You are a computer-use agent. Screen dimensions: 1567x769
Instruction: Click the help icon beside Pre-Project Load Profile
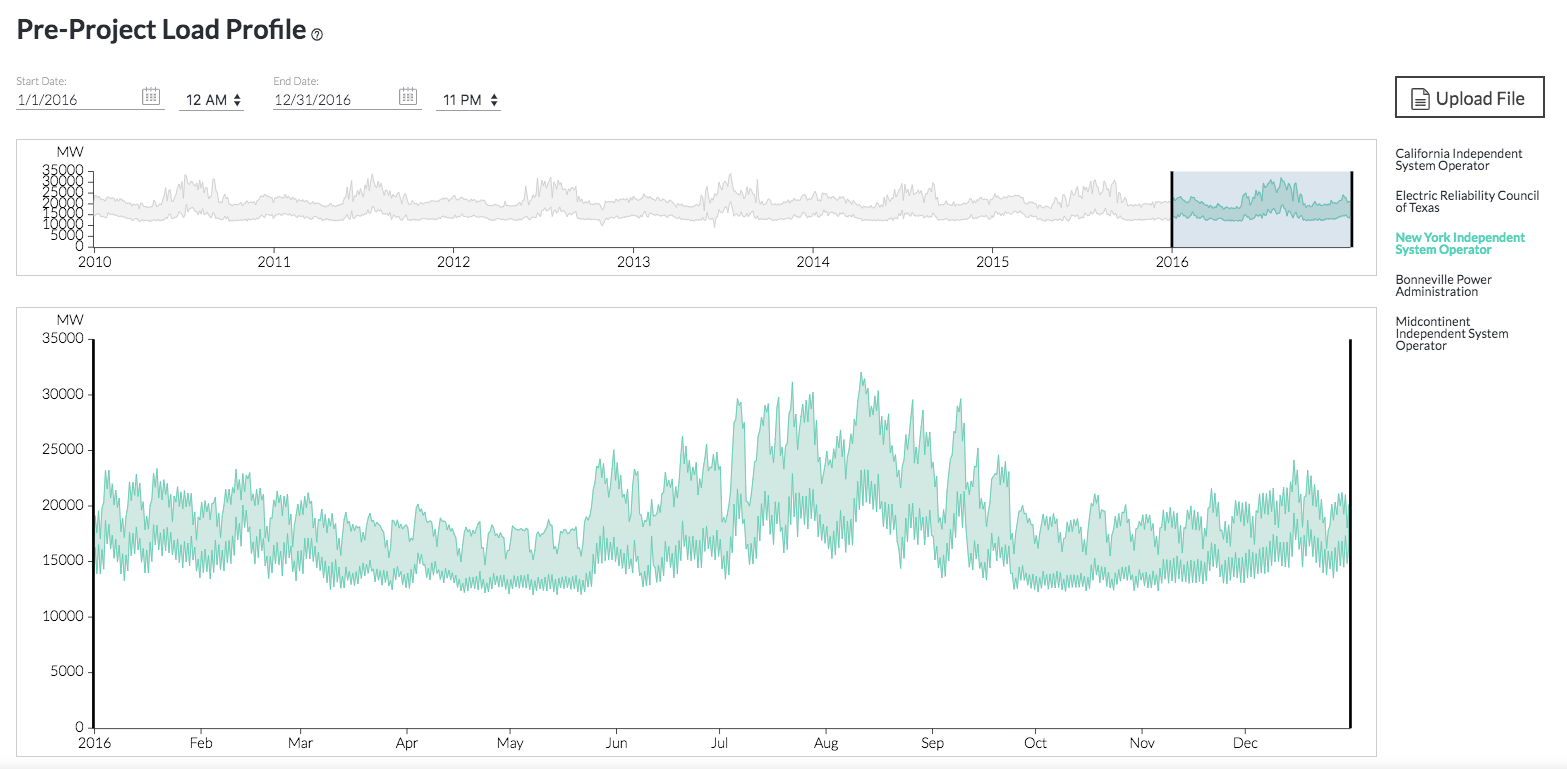point(317,34)
